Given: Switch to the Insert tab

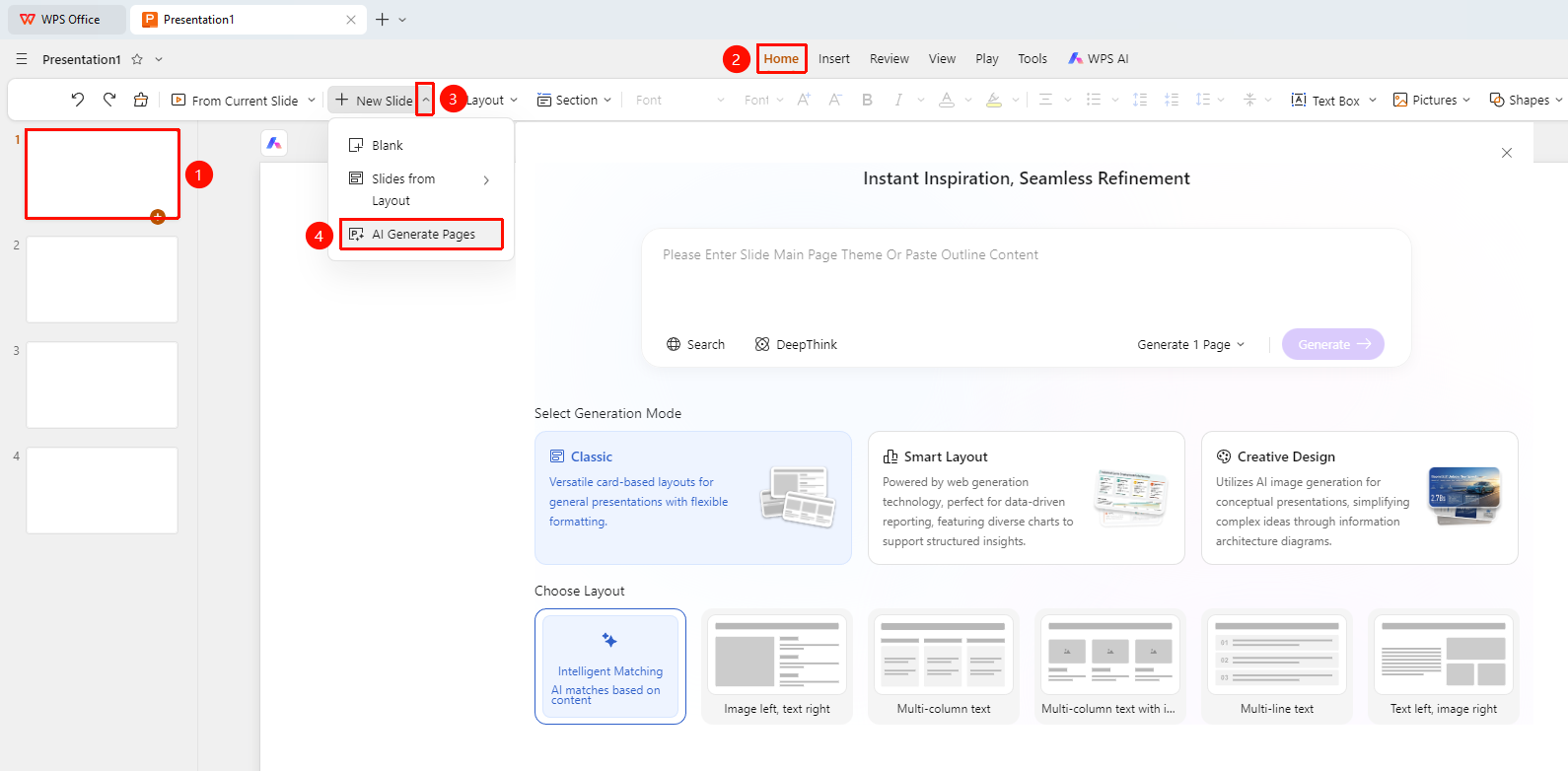Looking at the screenshot, I should click(834, 59).
